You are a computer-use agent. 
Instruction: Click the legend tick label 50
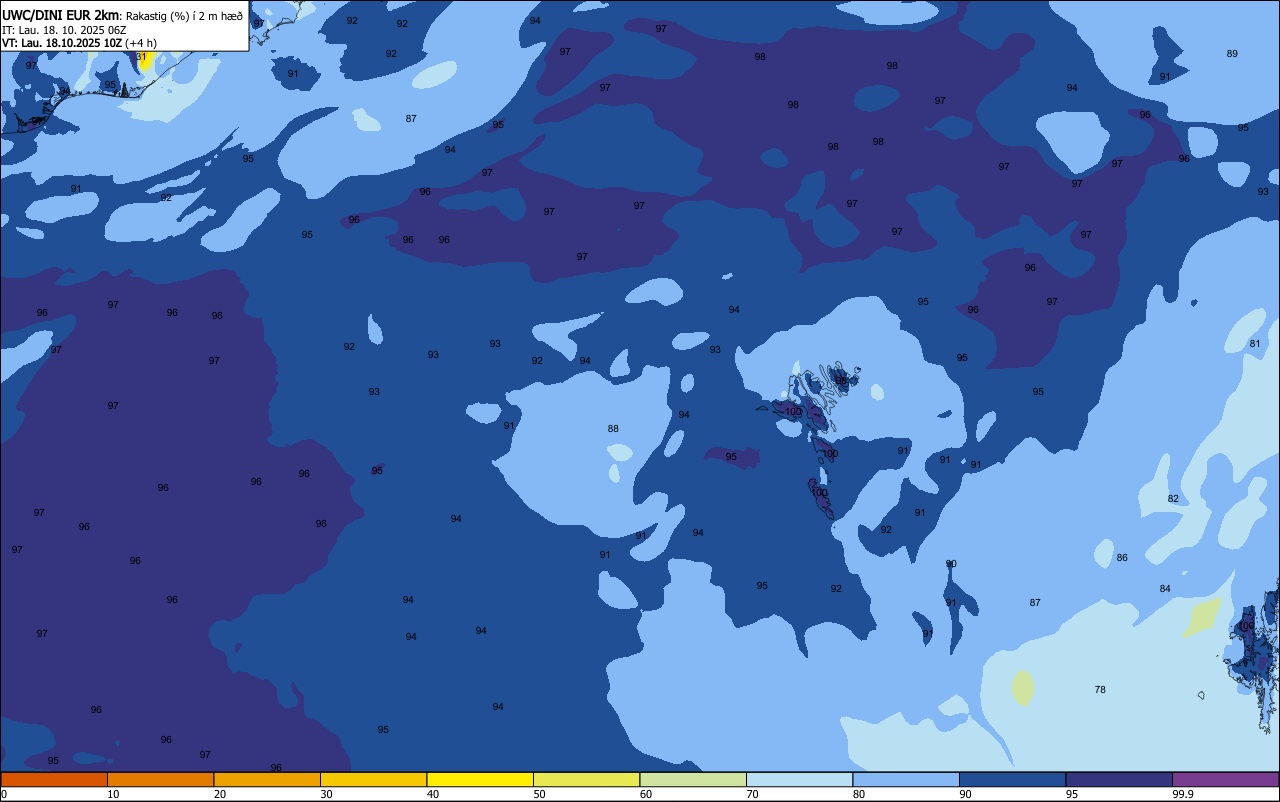539,794
